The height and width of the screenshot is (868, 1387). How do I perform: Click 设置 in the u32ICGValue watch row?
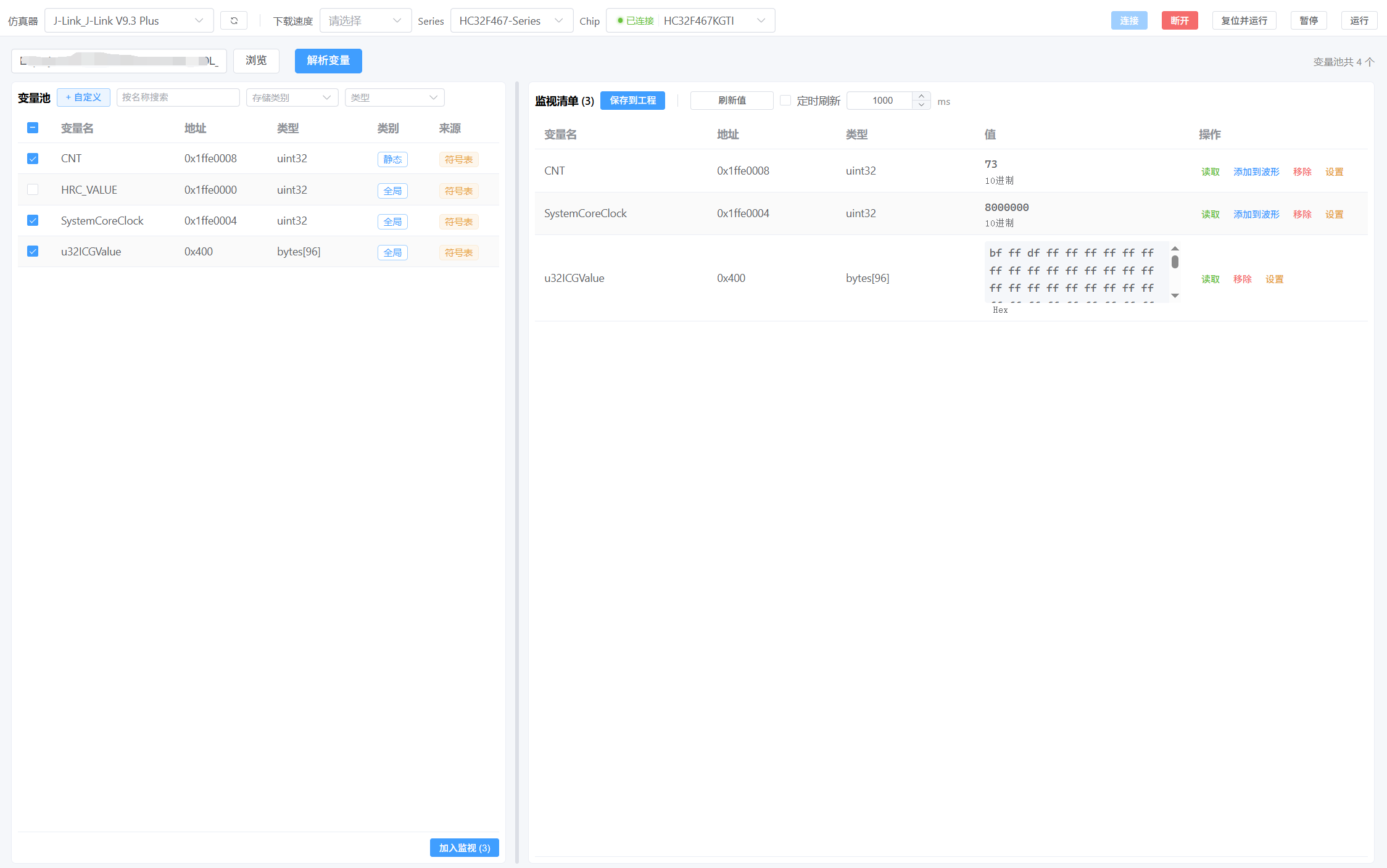point(1275,279)
